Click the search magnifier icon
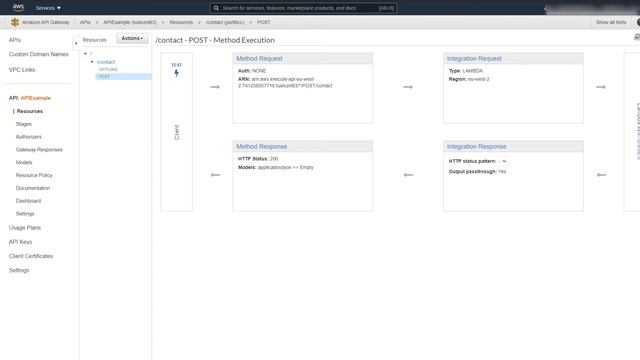This screenshot has width=640, height=360. coord(216,8)
